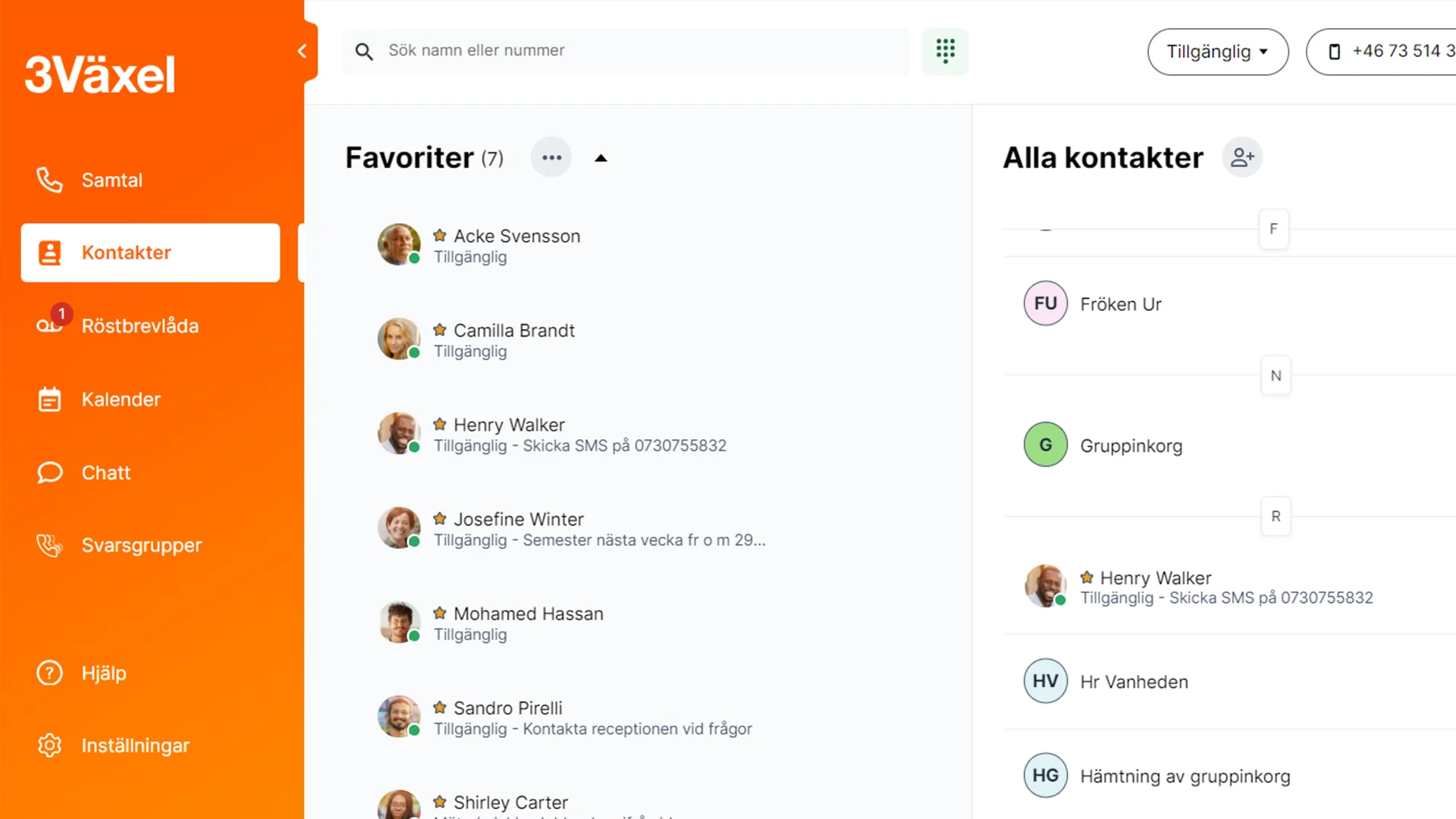Collapse the Favoriter section arrow
1456x819 pixels.
coord(601,158)
